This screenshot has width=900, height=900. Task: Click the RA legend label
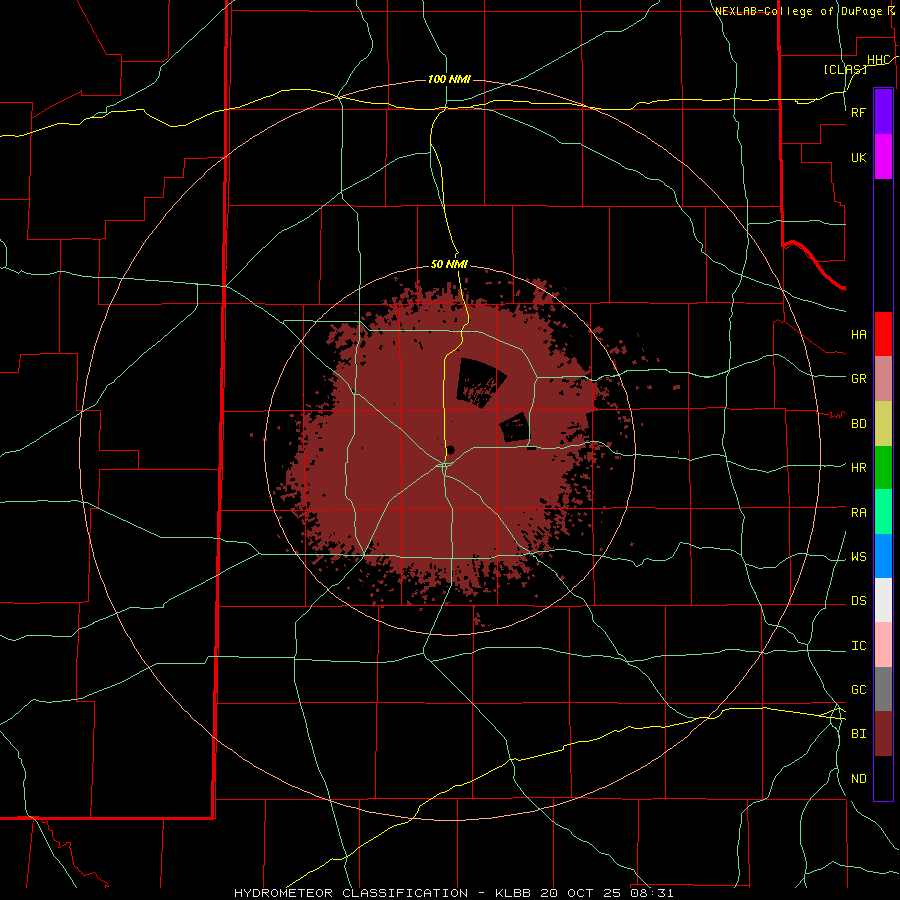click(859, 513)
